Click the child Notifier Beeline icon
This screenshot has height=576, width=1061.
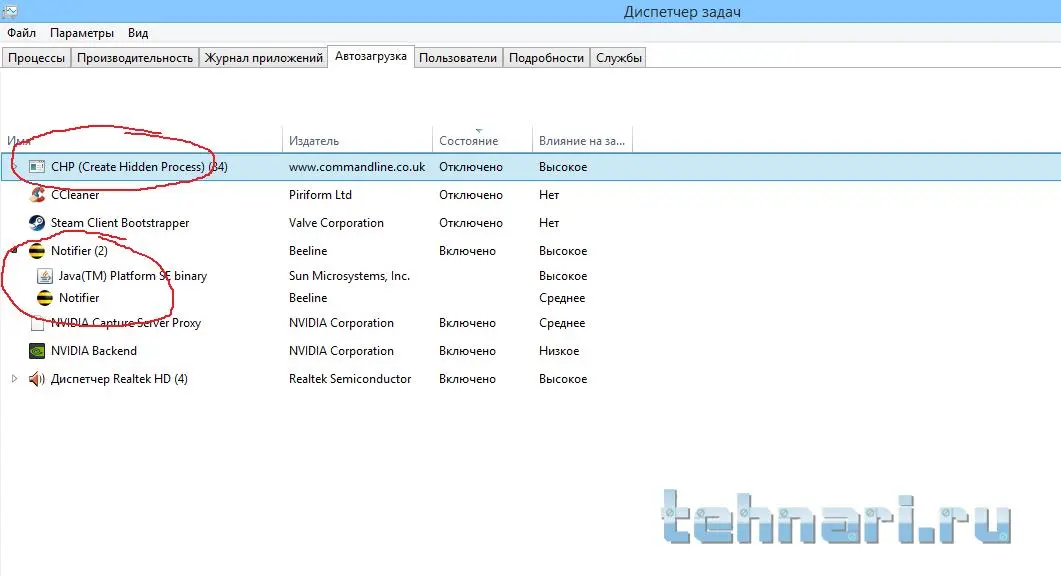pyautogui.click(x=45, y=298)
